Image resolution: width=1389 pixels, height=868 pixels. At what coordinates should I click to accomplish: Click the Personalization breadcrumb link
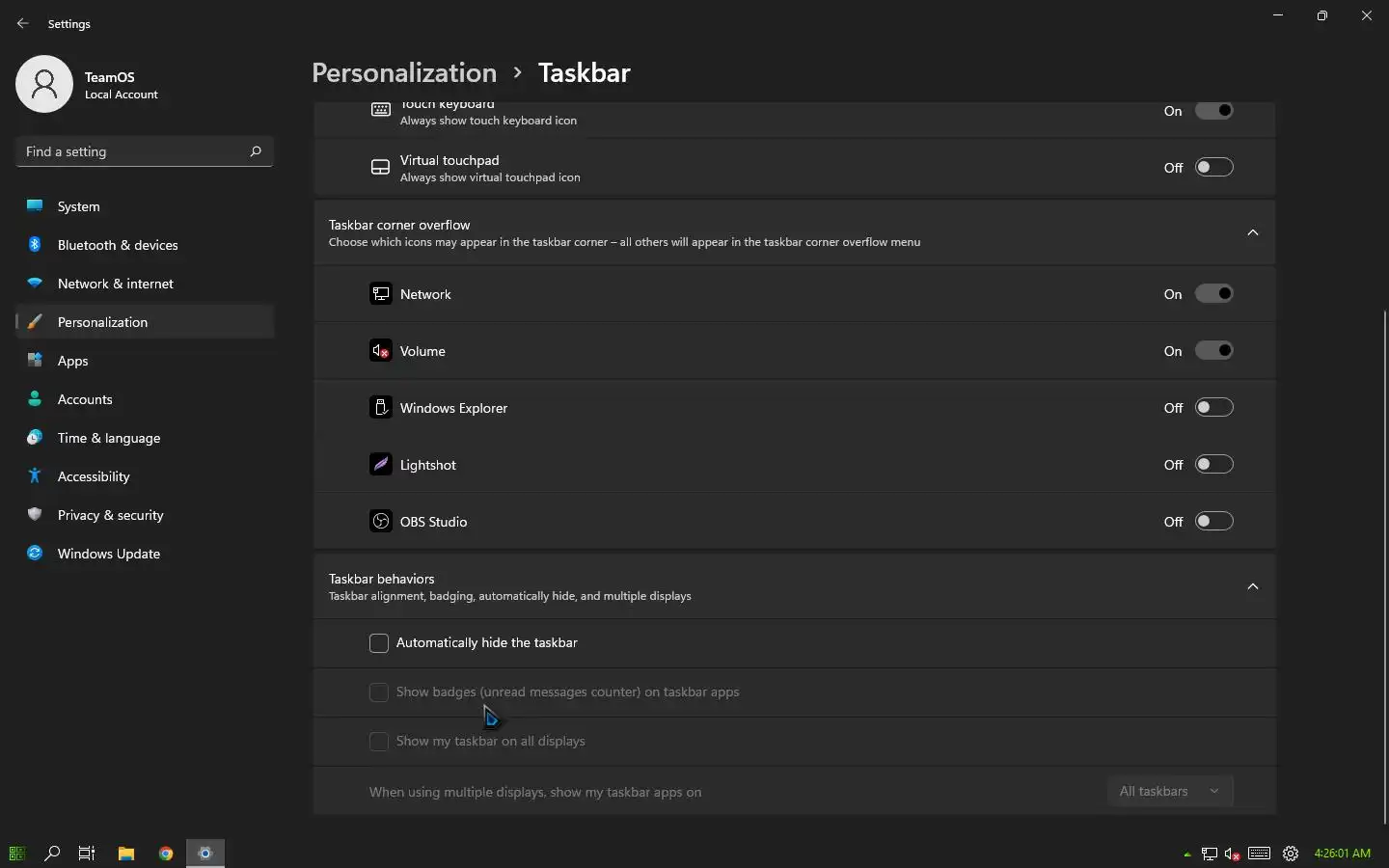(x=404, y=73)
